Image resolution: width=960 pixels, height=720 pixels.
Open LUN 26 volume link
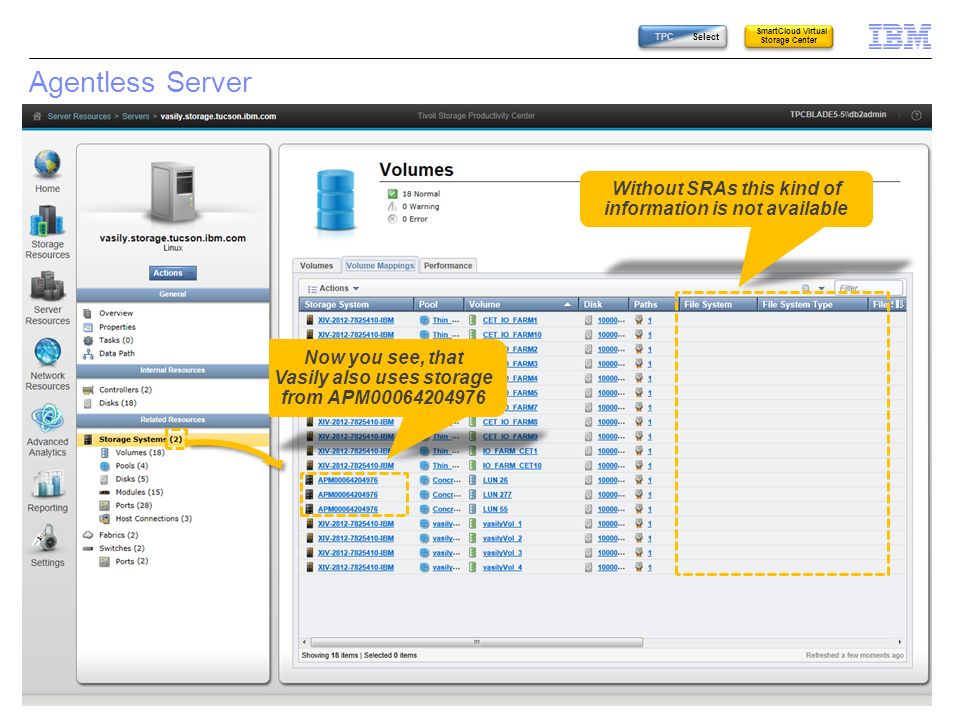pos(495,481)
